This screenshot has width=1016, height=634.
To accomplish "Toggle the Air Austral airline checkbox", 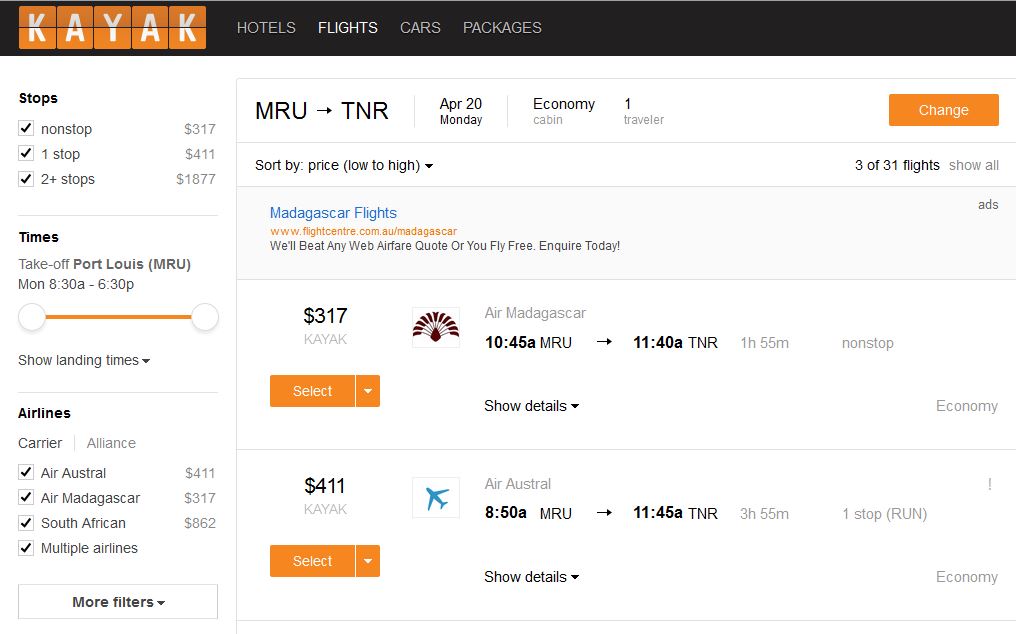I will [26, 473].
